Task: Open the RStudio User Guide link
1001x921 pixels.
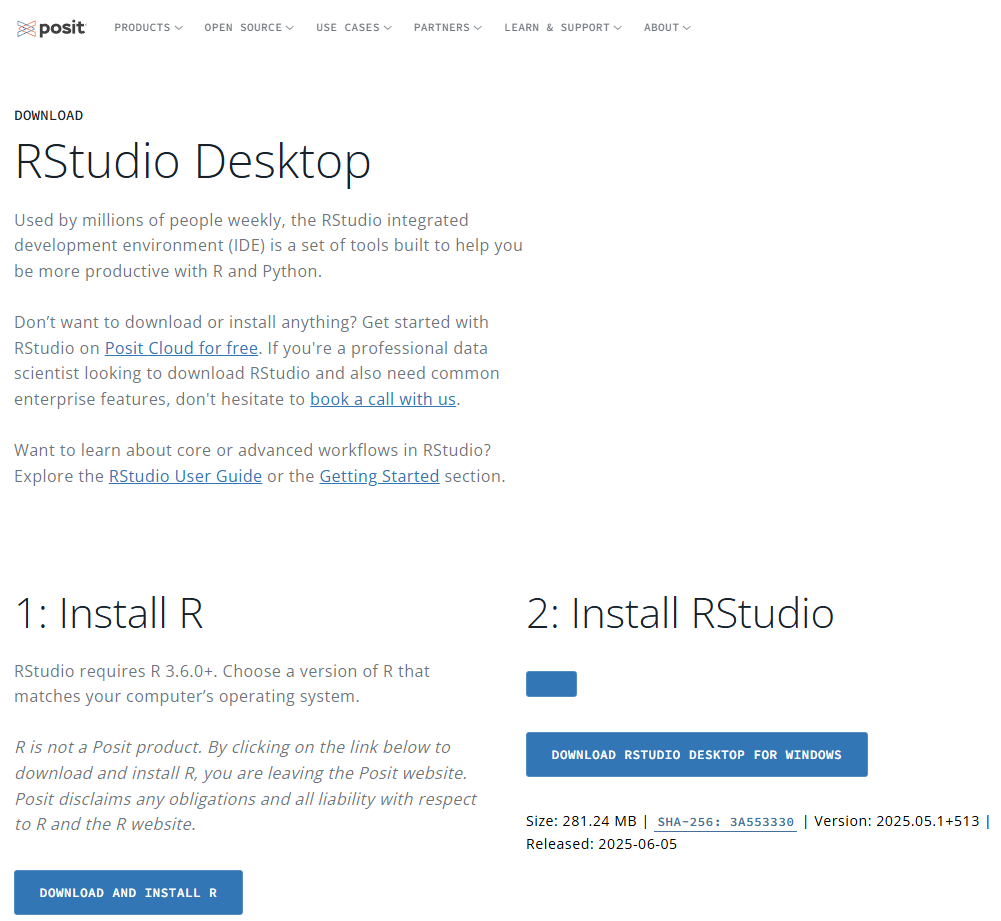Action: [186, 477]
